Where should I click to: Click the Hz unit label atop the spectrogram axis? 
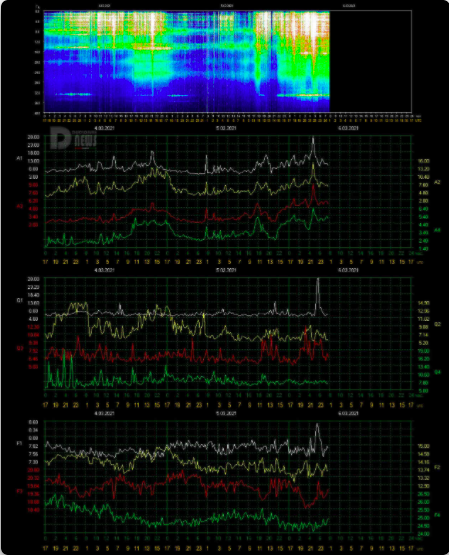(x=38, y=7)
